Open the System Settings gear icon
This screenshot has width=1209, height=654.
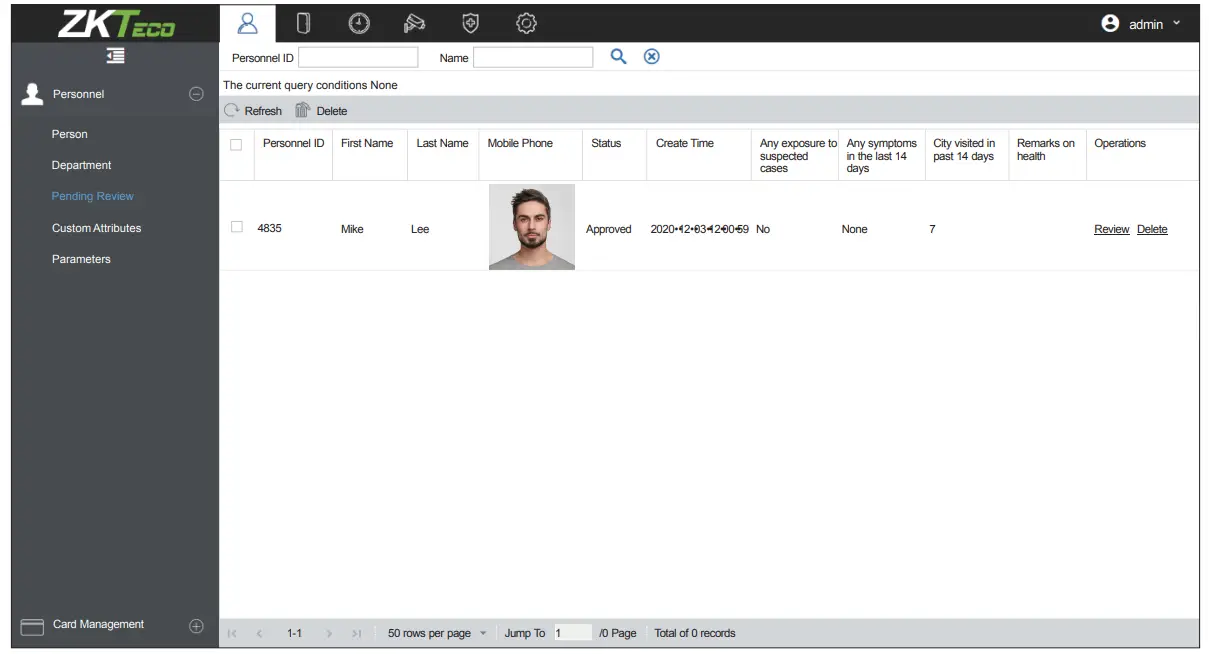tap(526, 23)
